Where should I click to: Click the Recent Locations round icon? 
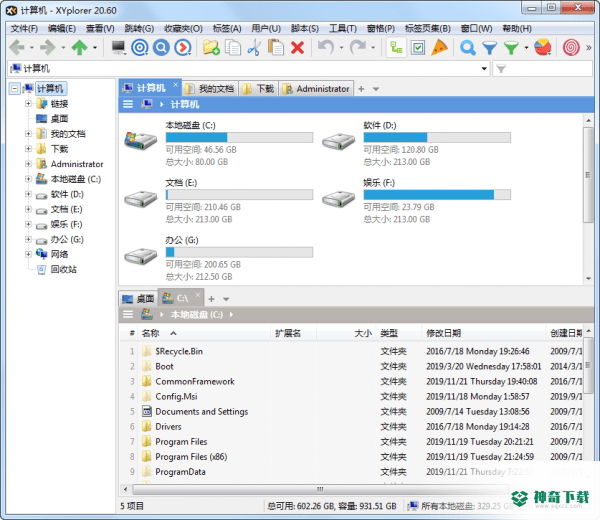click(183, 48)
